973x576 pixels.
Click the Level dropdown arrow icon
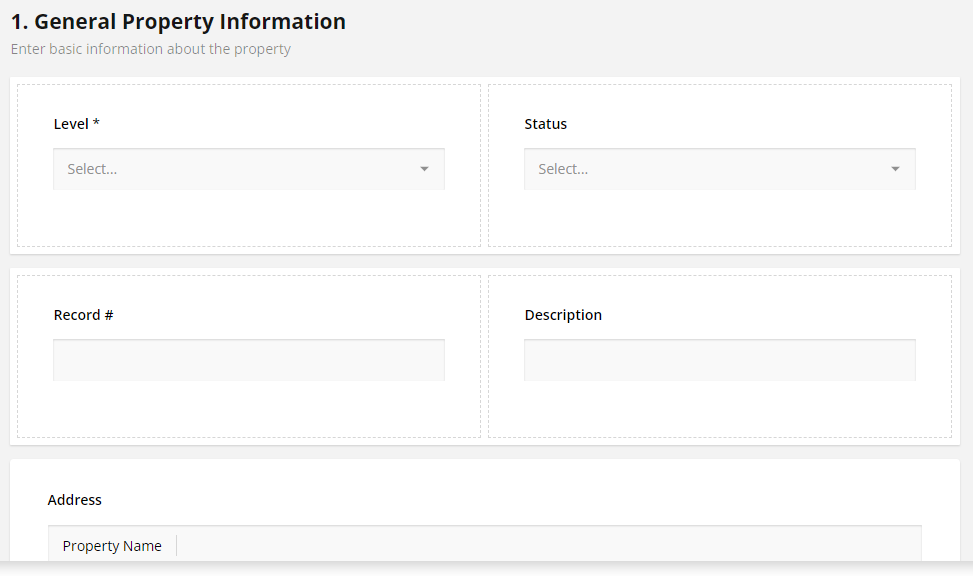click(x=424, y=169)
